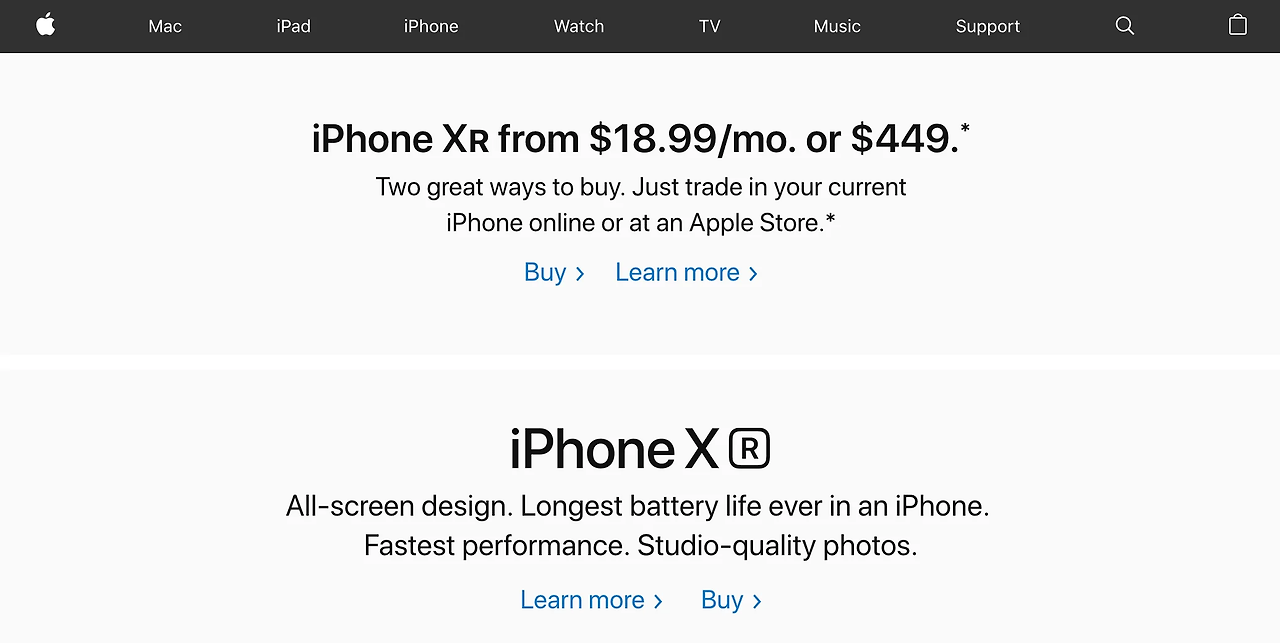Select the Watch menu item
Screen dimensions: 1280x643
(x=578, y=26)
